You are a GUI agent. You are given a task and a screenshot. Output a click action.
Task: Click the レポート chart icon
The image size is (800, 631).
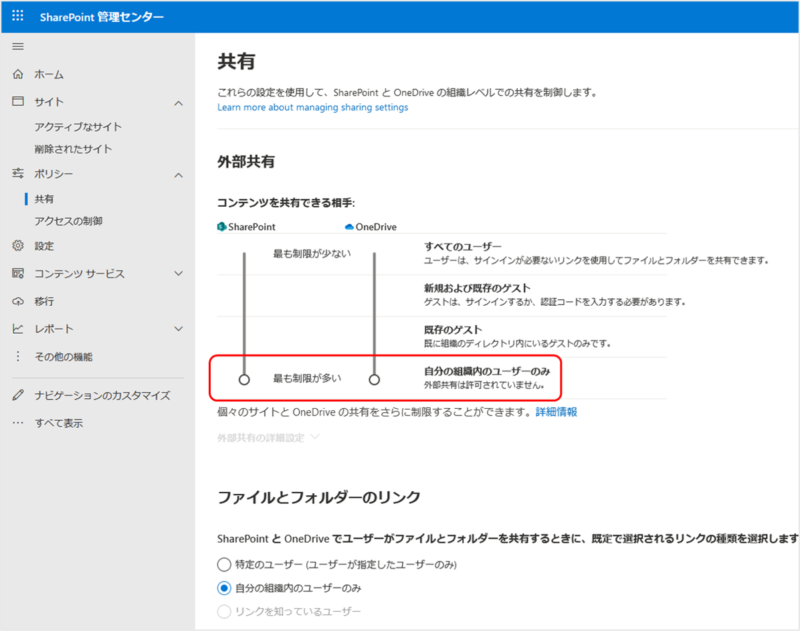(x=17, y=329)
